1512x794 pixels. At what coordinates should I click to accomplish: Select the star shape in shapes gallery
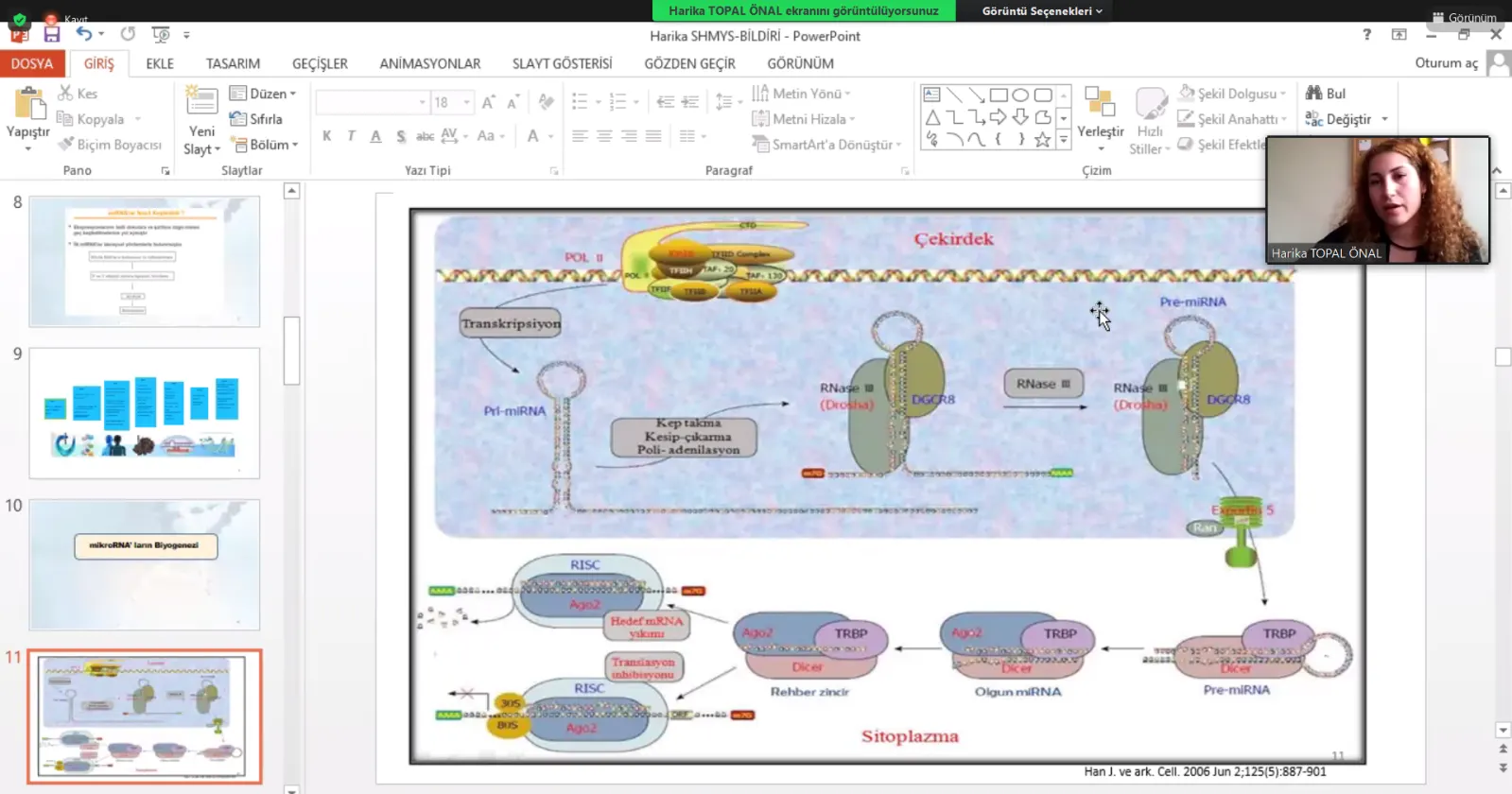coord(1042,139)
